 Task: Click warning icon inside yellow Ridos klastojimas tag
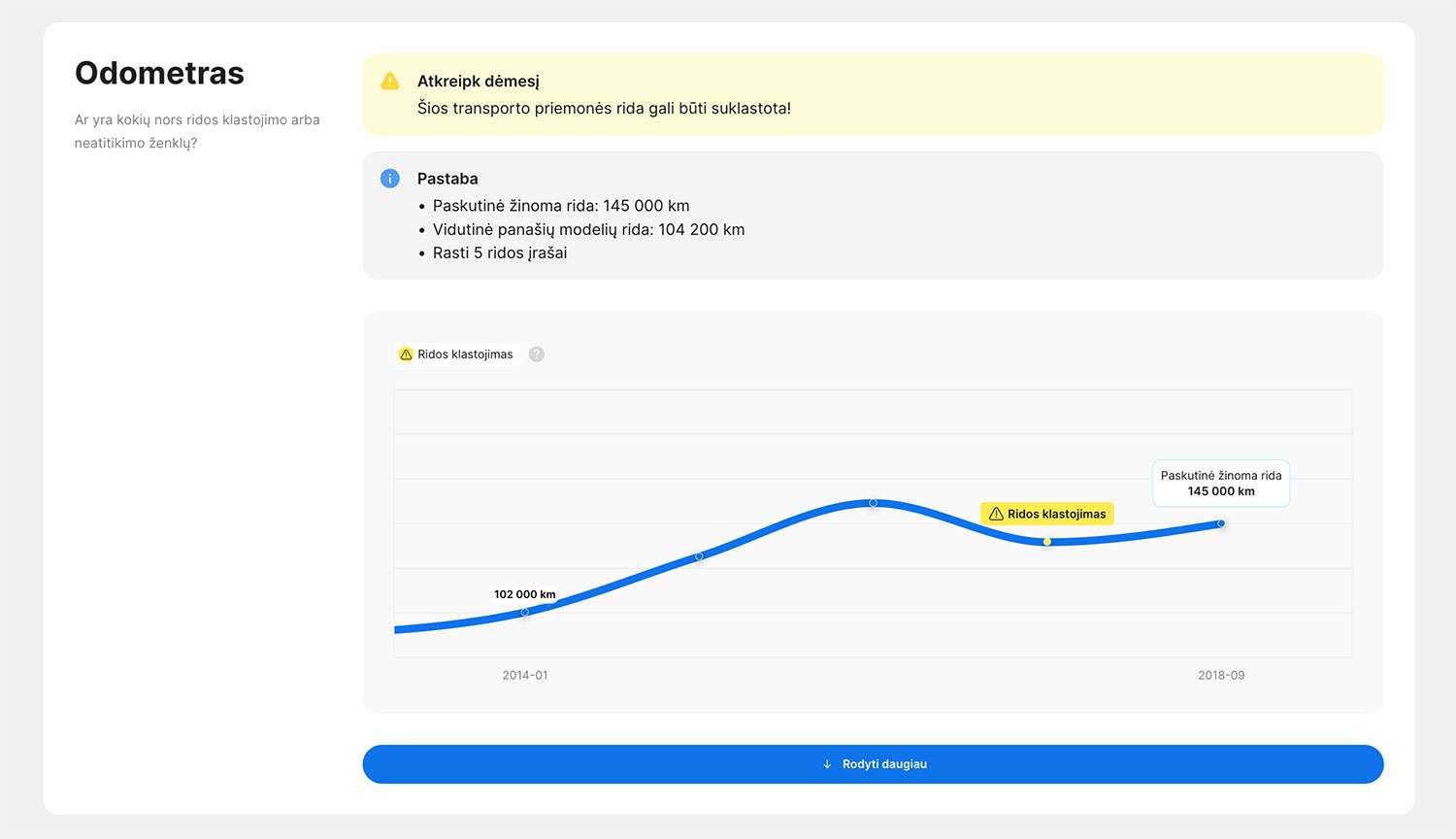(x=996, y=514)
